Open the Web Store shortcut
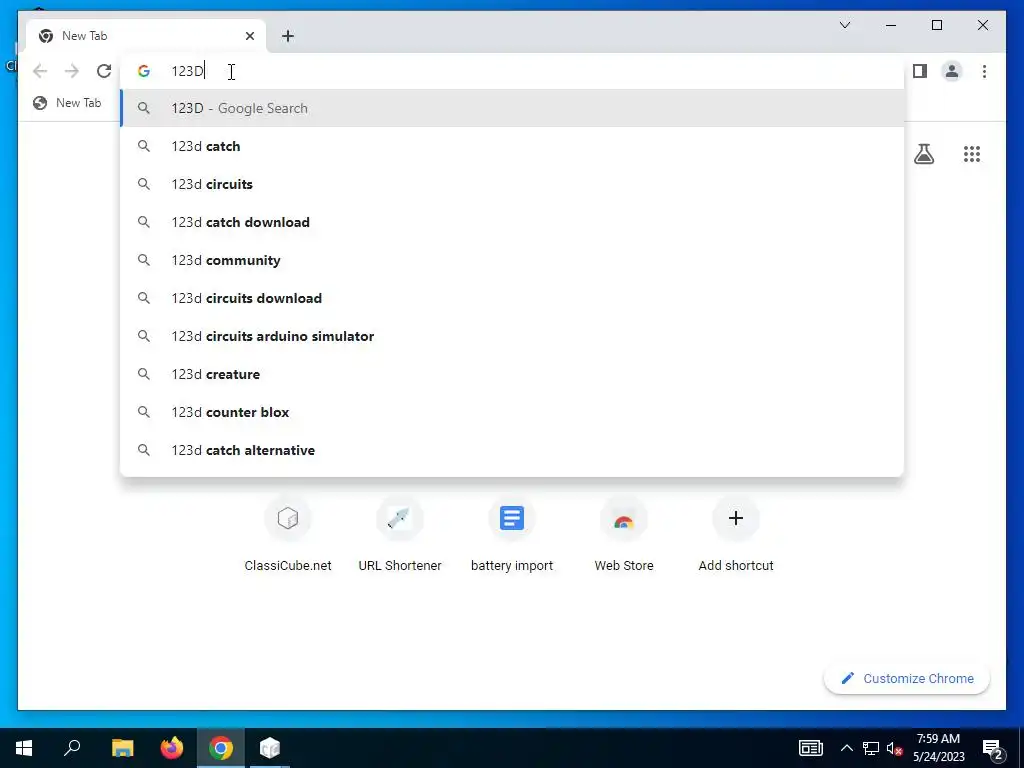 click(624, 534)
